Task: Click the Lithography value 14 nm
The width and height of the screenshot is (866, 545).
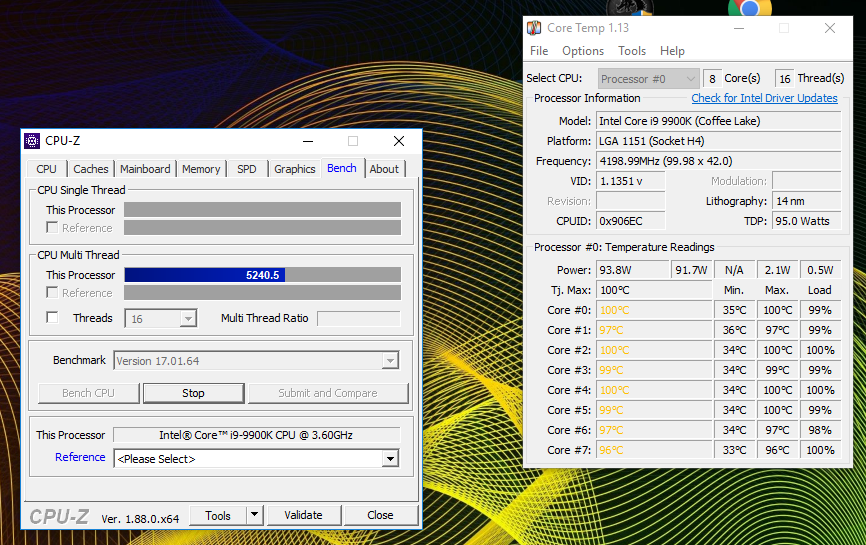Action: 806,201
